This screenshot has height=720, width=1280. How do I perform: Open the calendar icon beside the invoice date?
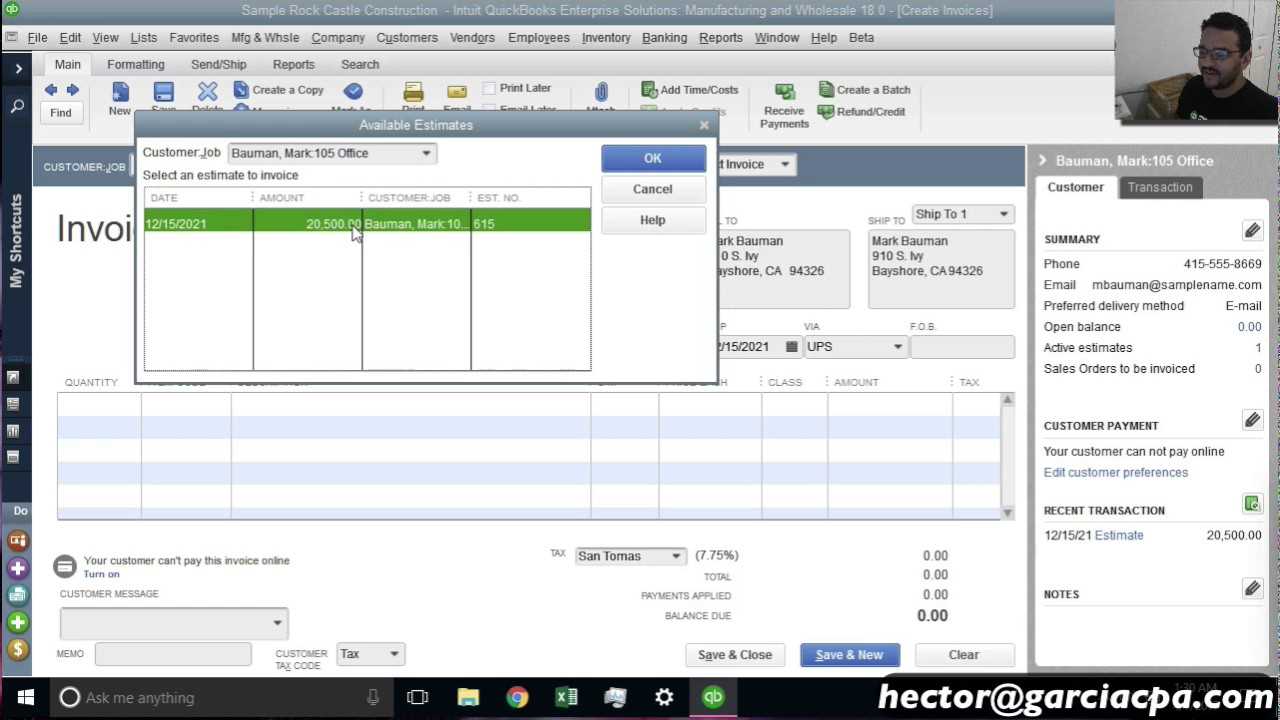pos(791,347)
